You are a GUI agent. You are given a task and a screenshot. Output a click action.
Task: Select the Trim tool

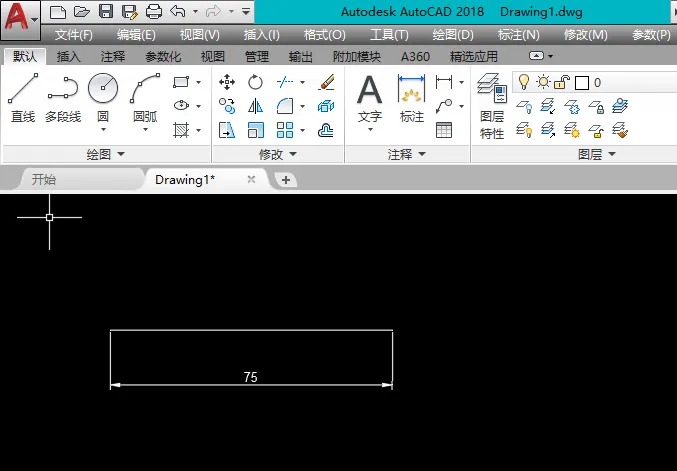tap(285, 82)
